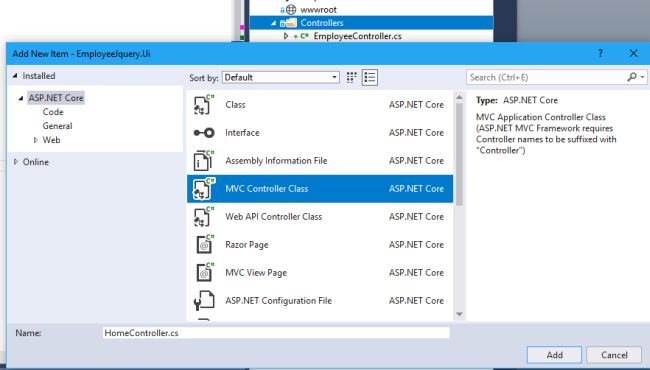The image size is (650, 370).
Task: Select Controllers label in Solution Explorer
Action: (322, 23)
